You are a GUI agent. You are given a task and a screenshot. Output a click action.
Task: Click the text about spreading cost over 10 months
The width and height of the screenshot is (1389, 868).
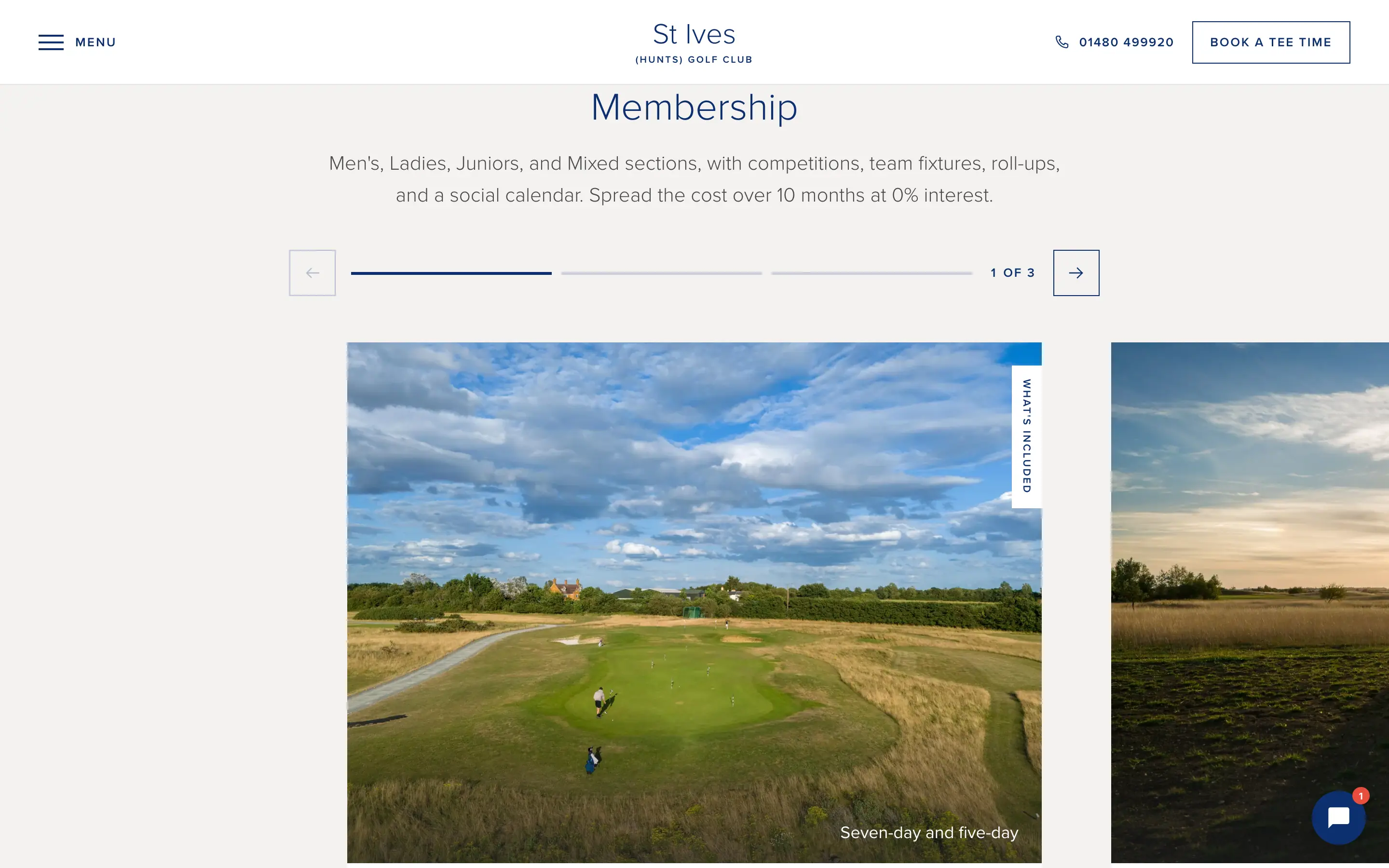tap(791, 195)
